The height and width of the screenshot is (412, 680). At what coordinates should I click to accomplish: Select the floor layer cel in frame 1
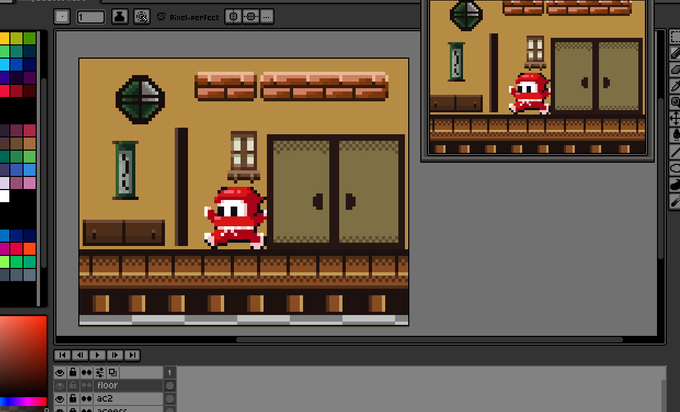point(170,386)
